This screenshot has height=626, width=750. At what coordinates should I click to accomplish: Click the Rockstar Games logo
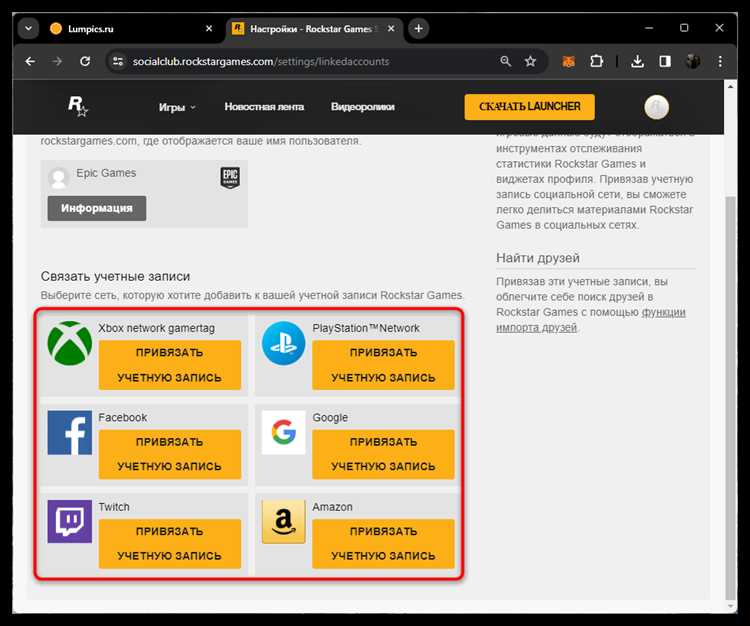click(x=77, y=106)
